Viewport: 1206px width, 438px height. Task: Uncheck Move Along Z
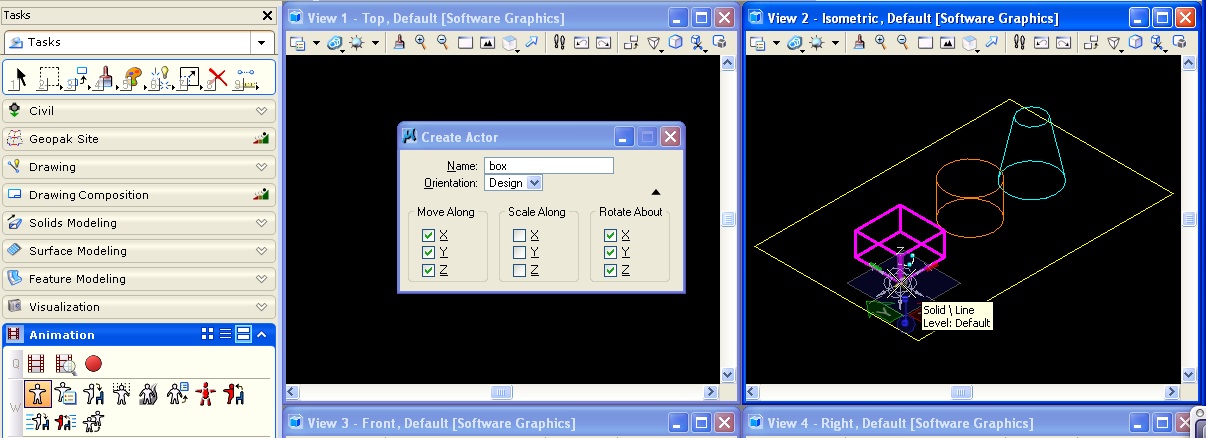(x=428, y=271)
